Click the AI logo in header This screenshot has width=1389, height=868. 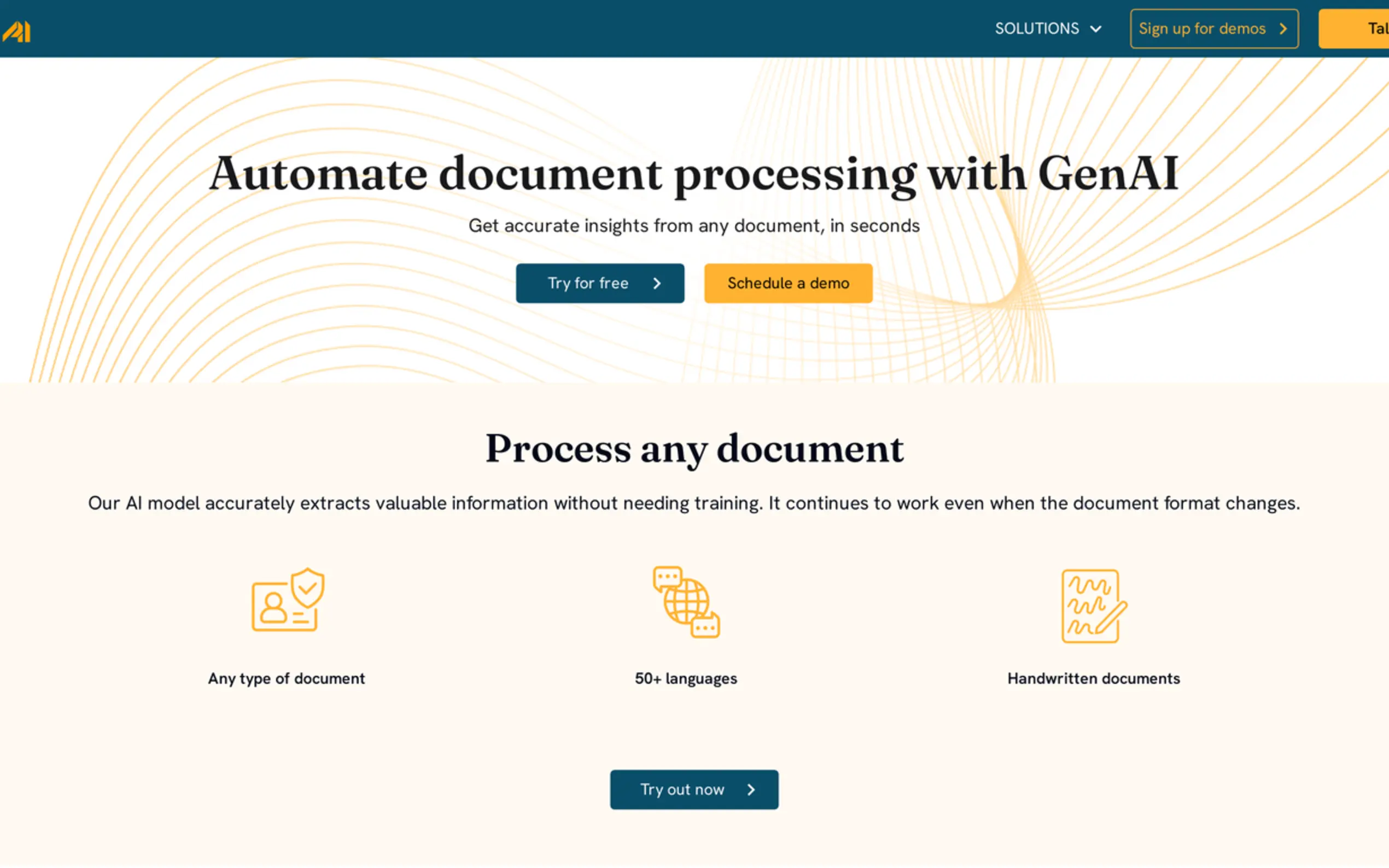(16, 31)
